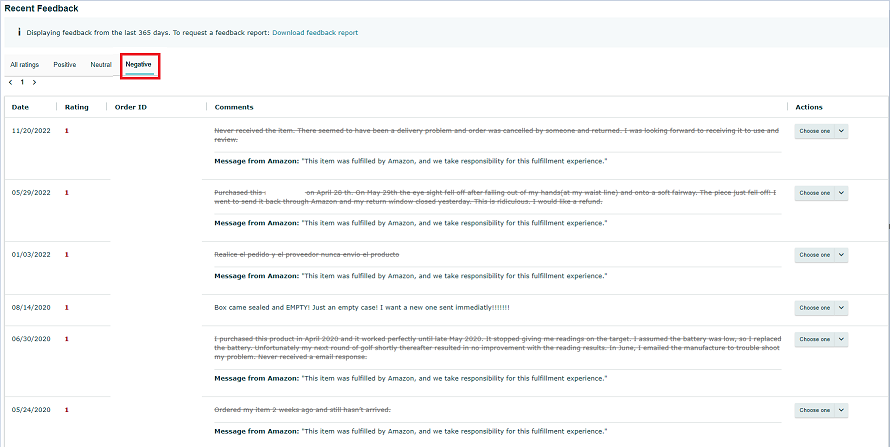The image size is (890, 447).
Task: Switch to Positive ratings tab
Action: [65, 65]
